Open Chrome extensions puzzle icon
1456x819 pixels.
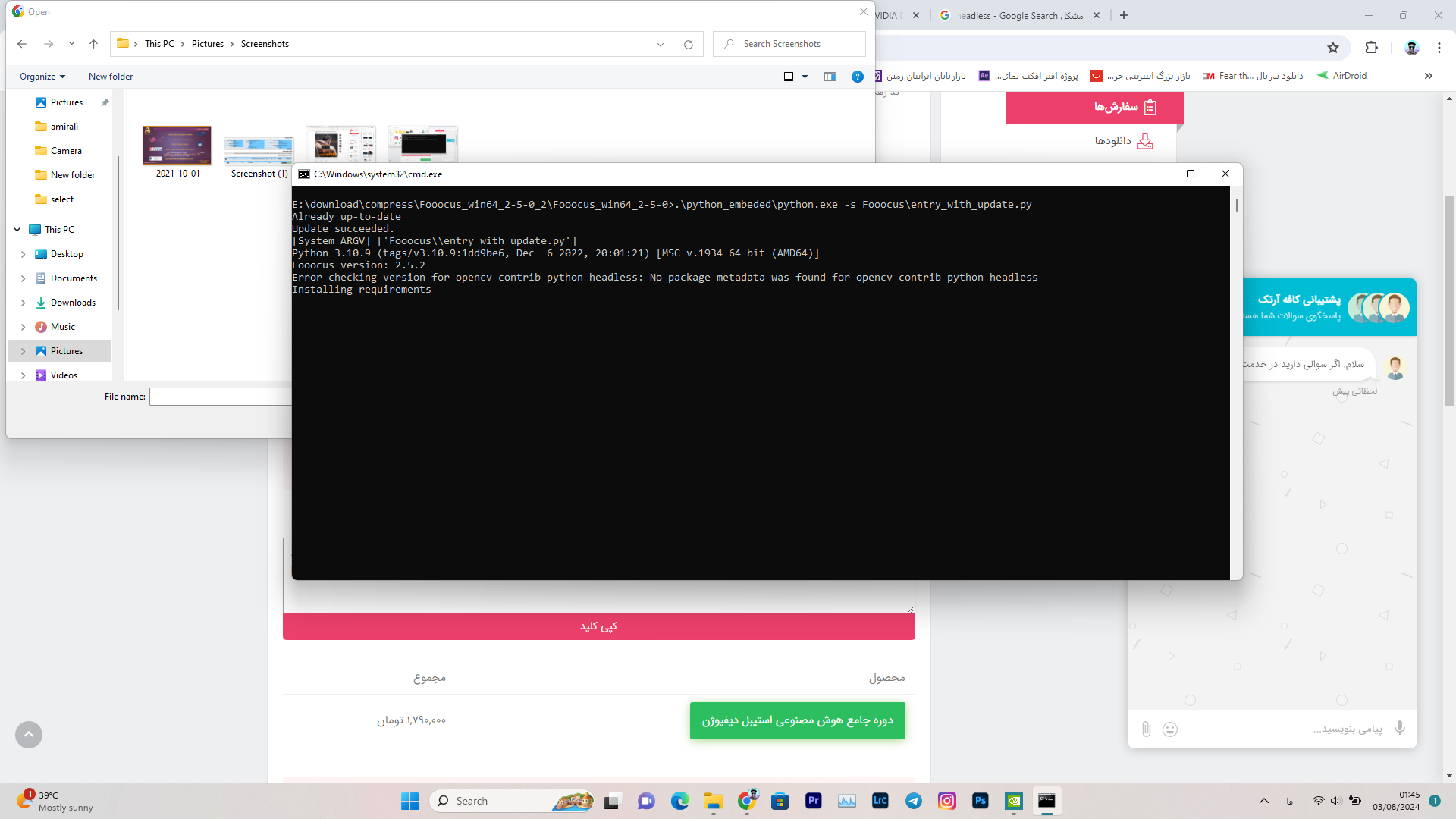pos(1371,48)
